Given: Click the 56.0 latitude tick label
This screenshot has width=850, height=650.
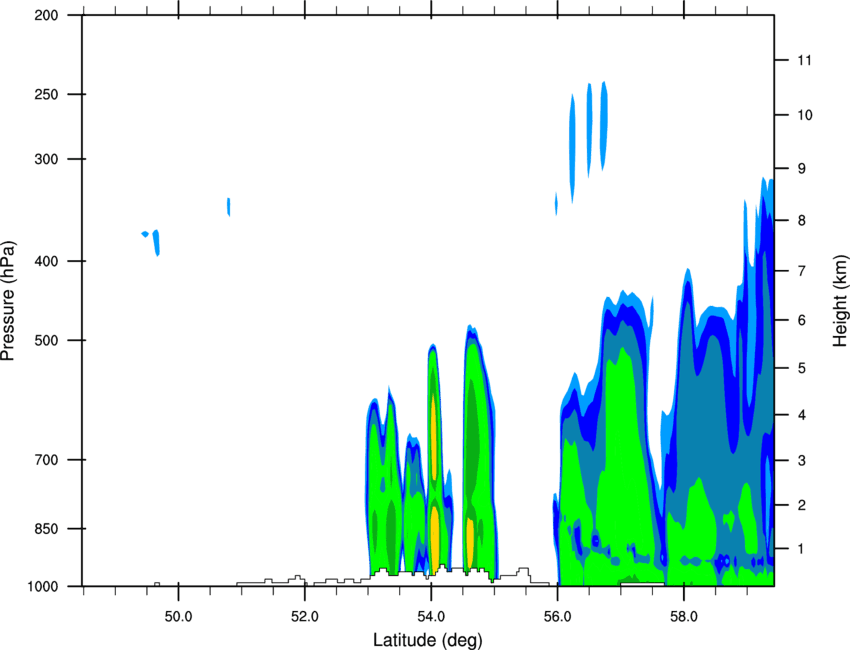Looking at the screenshot, I should coord(557,617).
